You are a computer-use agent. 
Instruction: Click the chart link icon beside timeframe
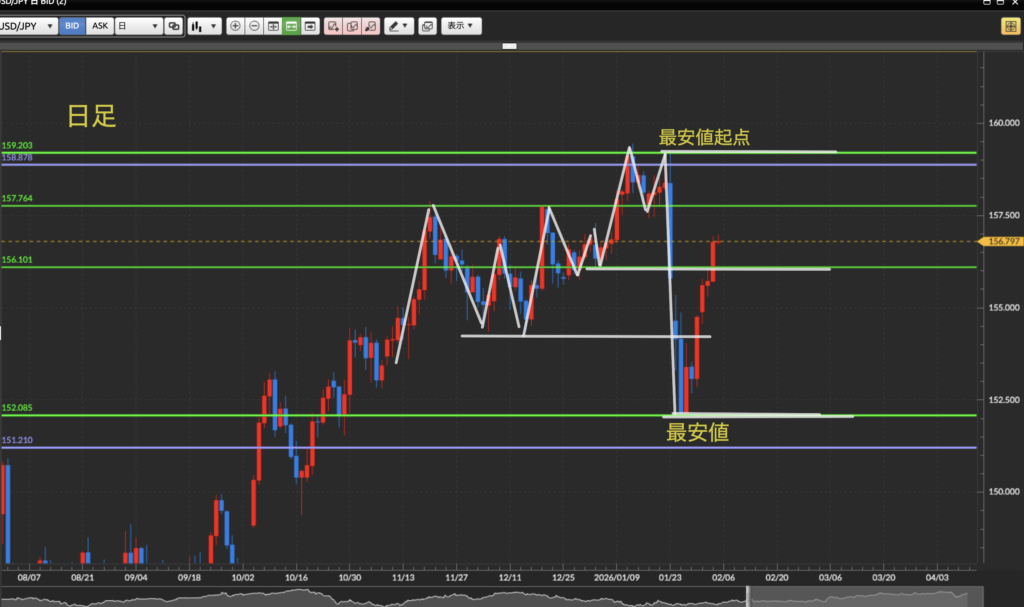tap(174, 26)
